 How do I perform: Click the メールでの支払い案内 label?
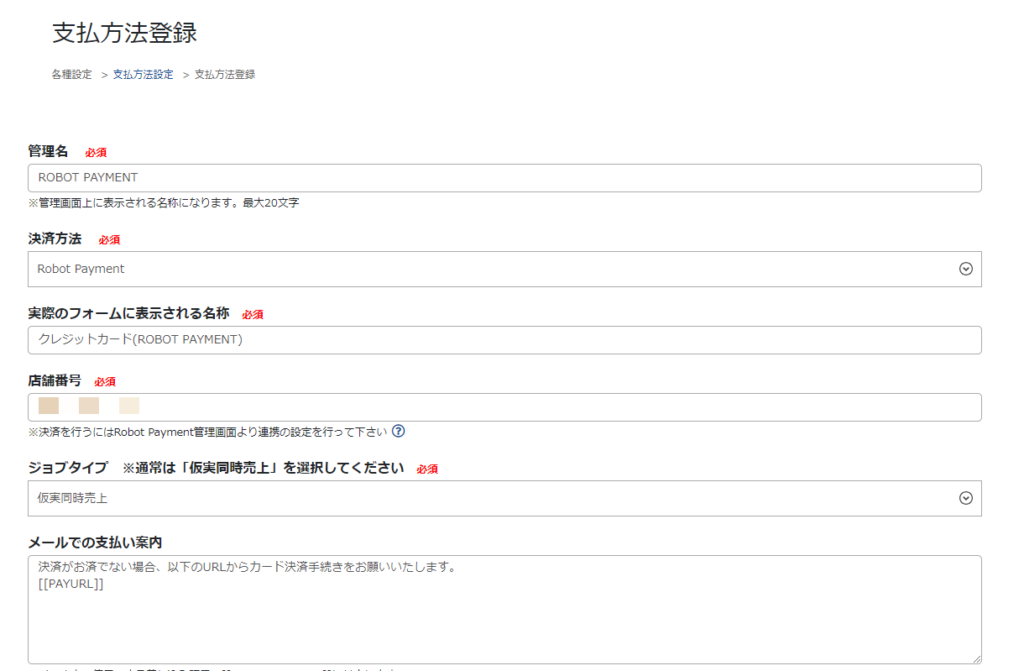(95, 543)
